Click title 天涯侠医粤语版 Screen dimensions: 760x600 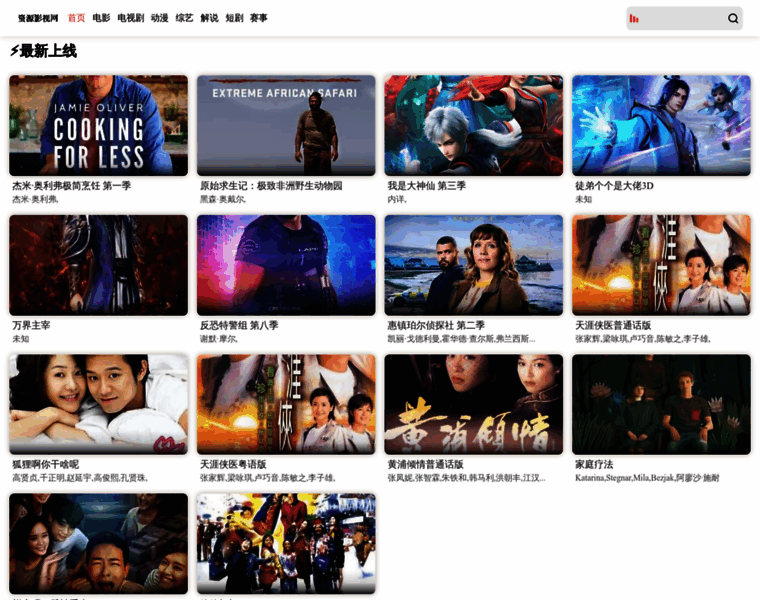click(x=233, y=464)
